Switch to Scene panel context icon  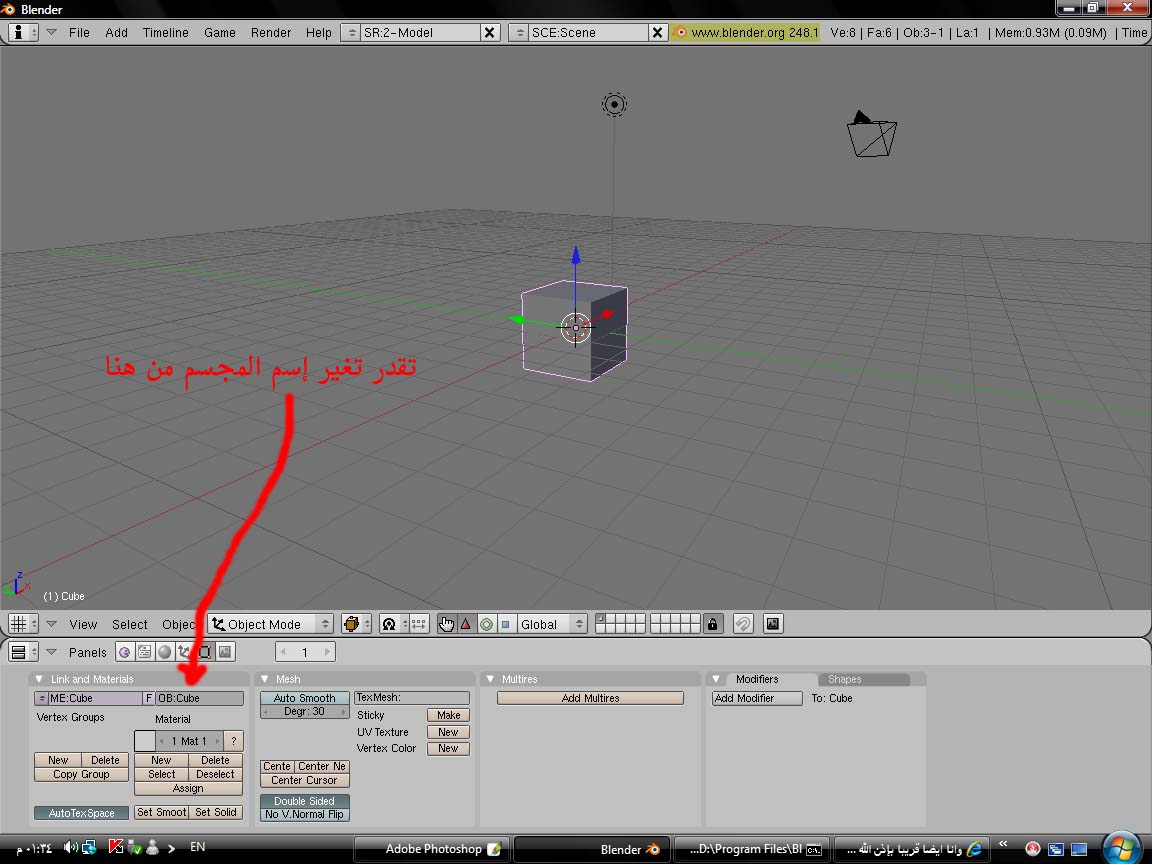click(225, 652)
